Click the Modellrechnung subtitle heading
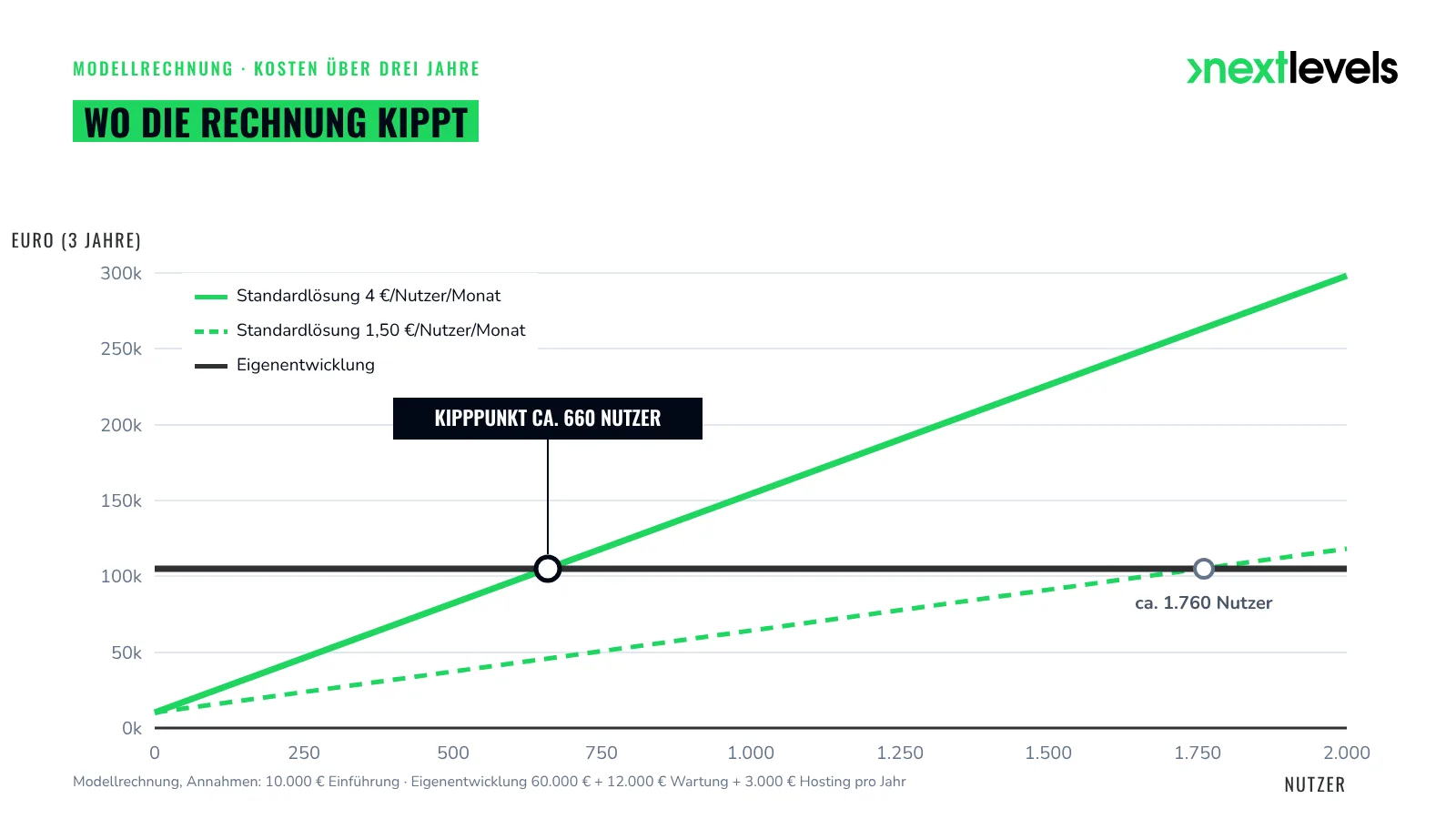This screenshot has width=1456, height=819. pos(276,69)
